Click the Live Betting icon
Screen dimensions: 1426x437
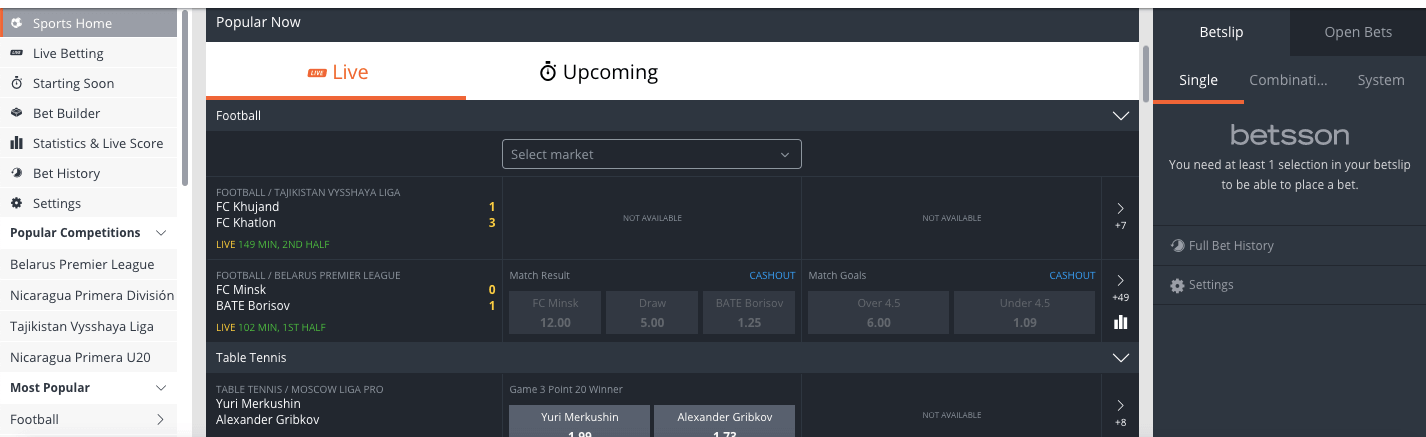16,53
